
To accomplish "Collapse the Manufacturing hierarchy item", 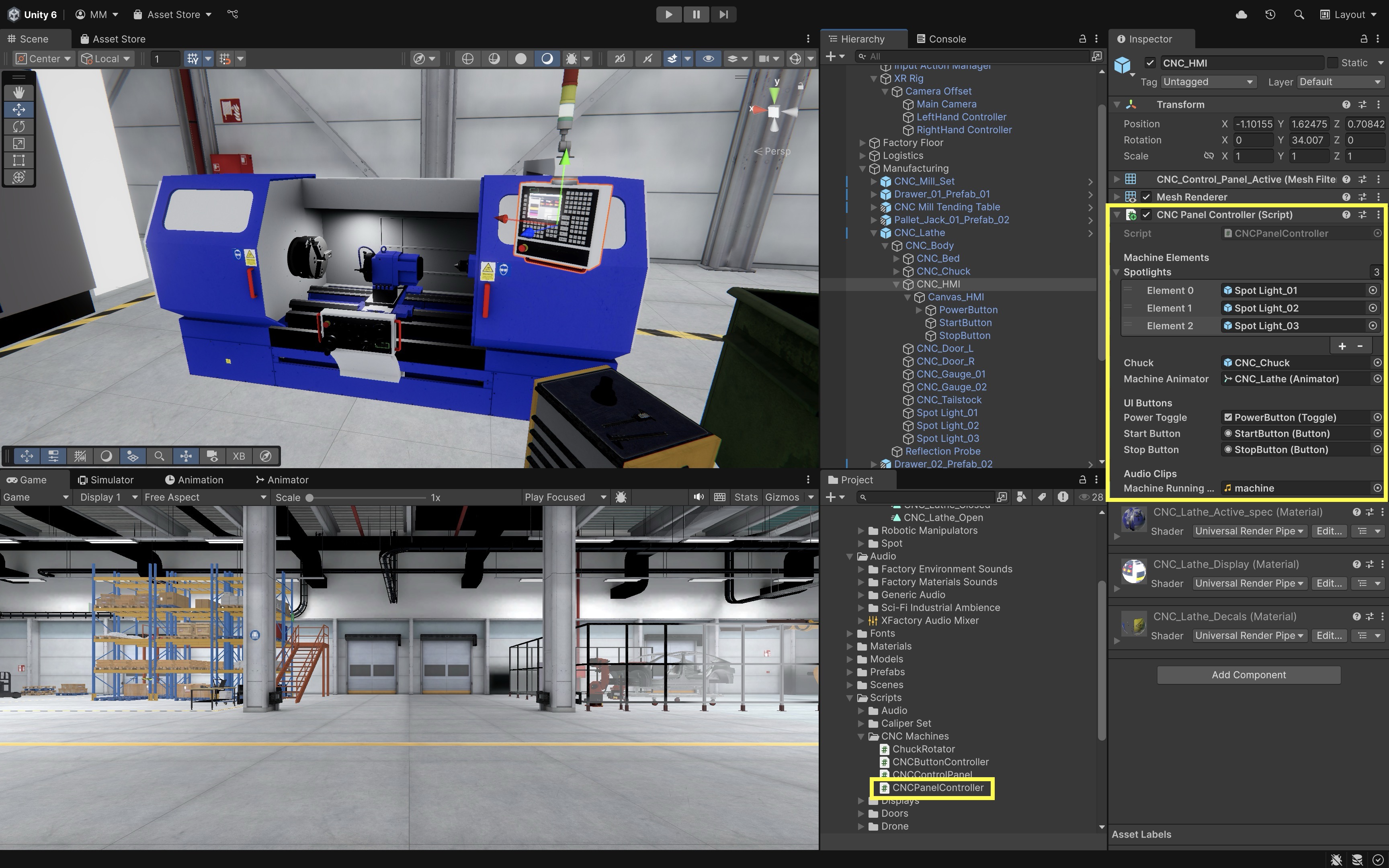I will [x=862, y=169].
